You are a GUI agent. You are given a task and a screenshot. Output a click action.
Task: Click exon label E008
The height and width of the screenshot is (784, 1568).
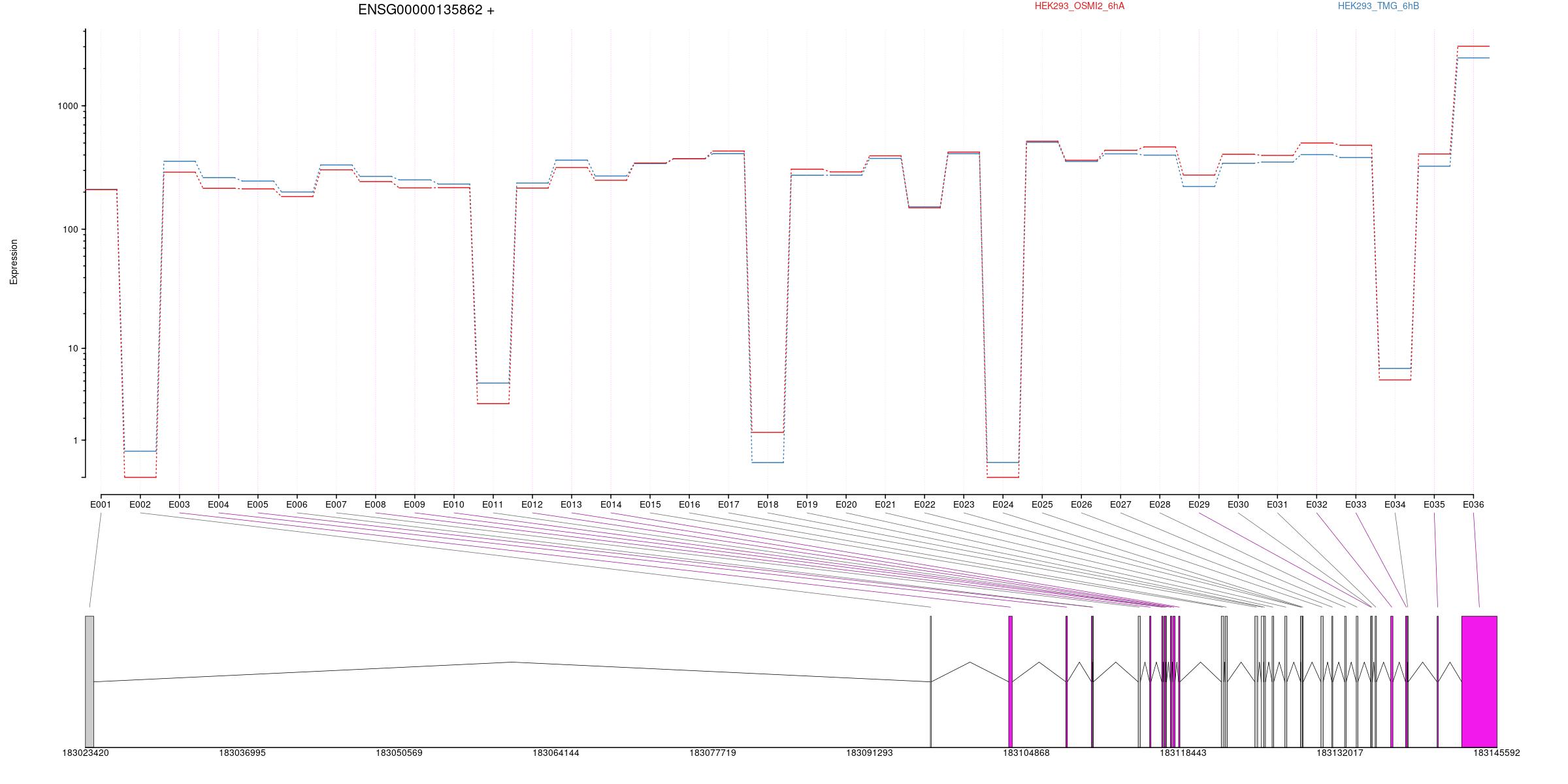375,504
